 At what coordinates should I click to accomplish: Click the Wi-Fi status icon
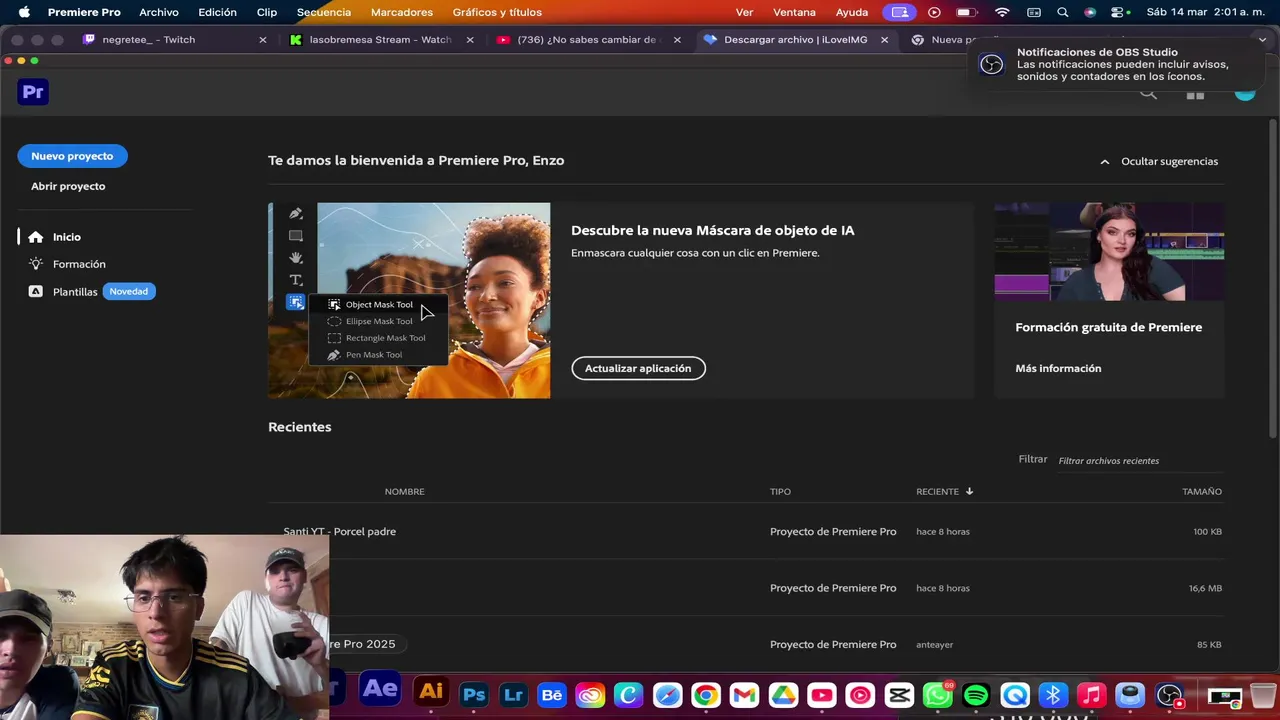click(x=1001, y=12)
